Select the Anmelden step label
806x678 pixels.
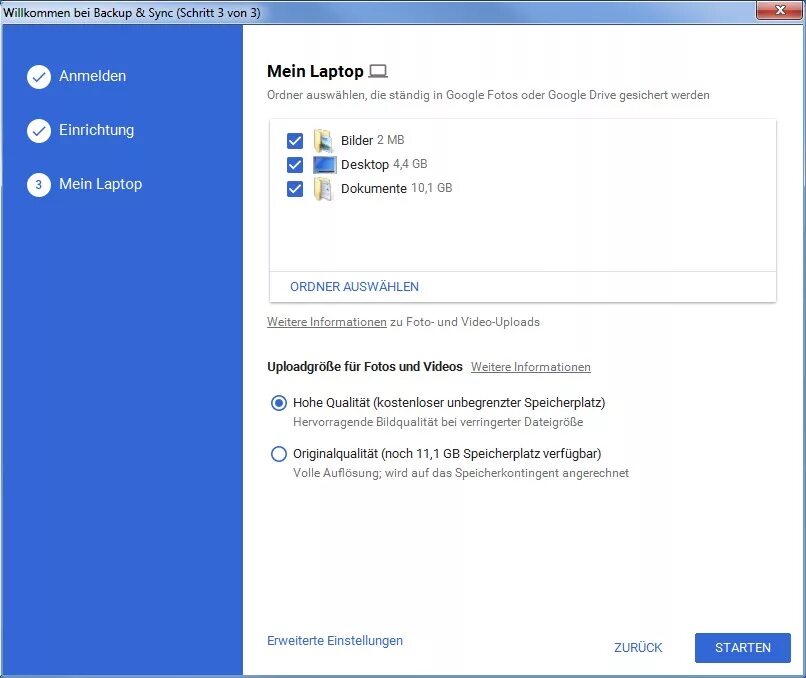[93, 76]
